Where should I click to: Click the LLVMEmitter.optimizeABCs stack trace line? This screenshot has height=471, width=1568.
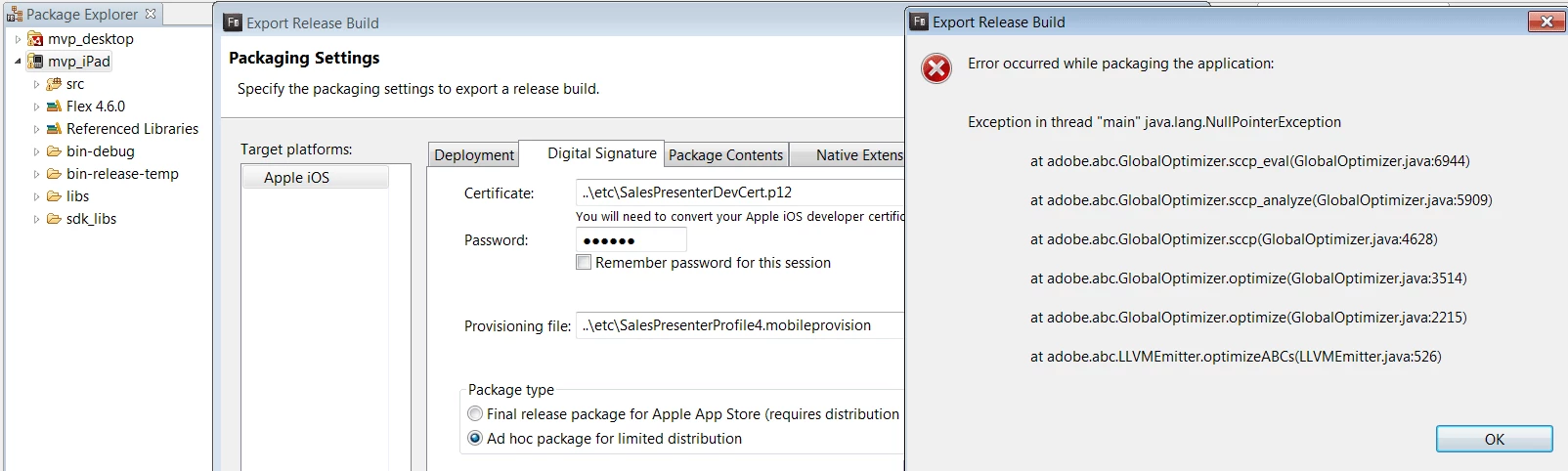click(x=1236, y=357)
